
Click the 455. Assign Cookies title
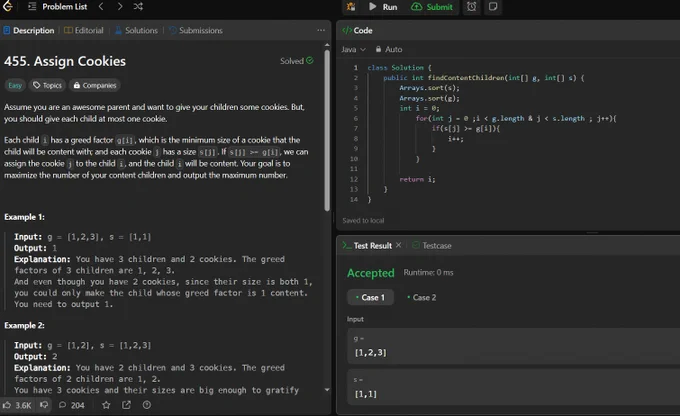click(65, 61)
